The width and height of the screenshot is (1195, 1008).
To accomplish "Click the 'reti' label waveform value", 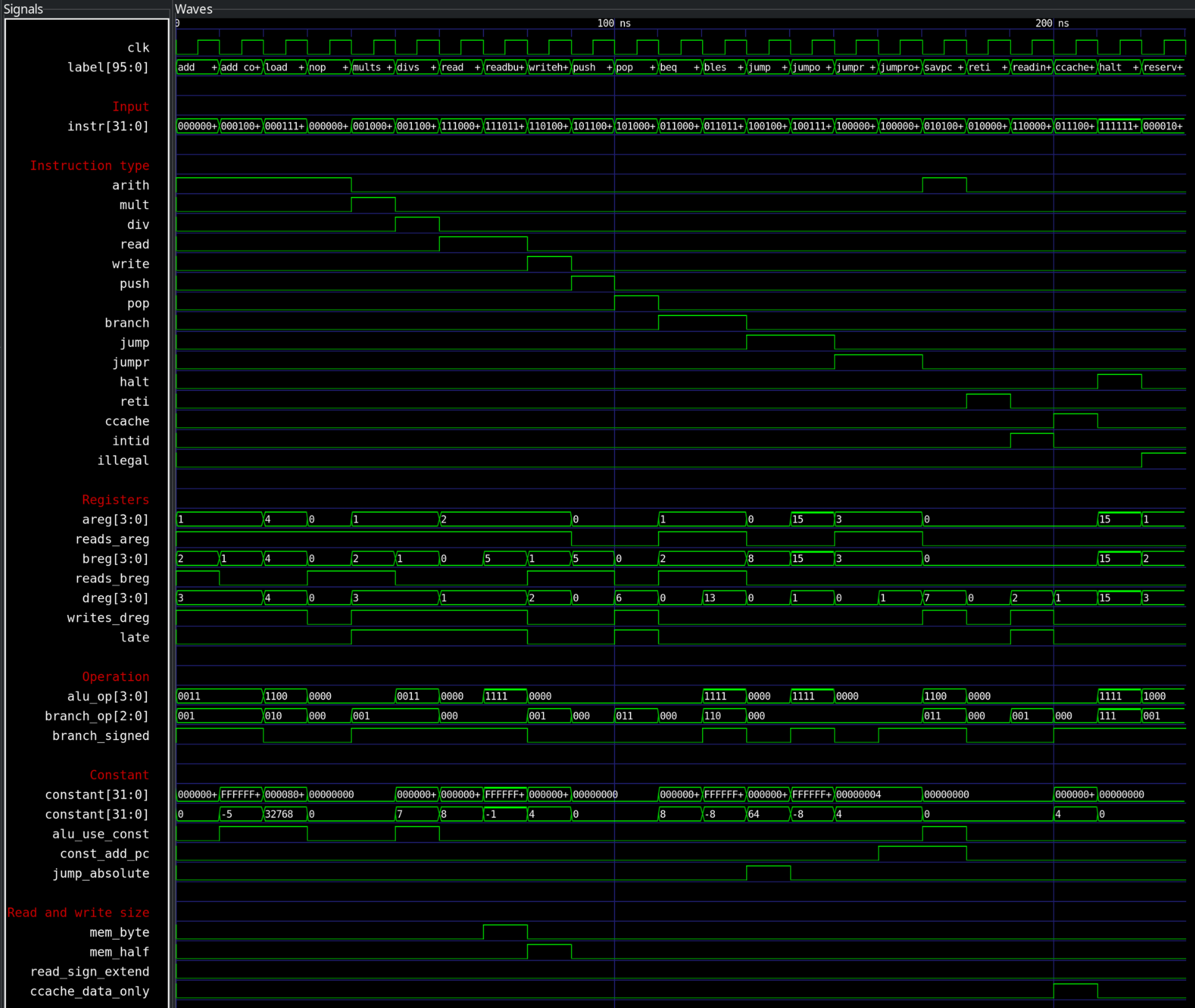I will coord(988,67).
